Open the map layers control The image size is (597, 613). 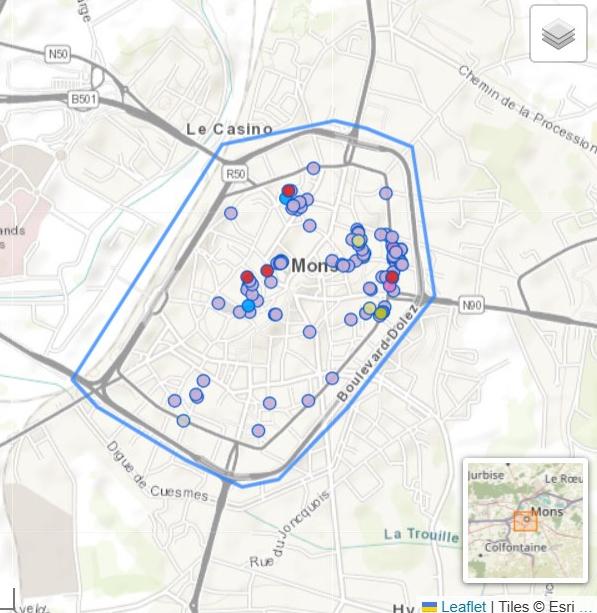[x=558, y=34]
